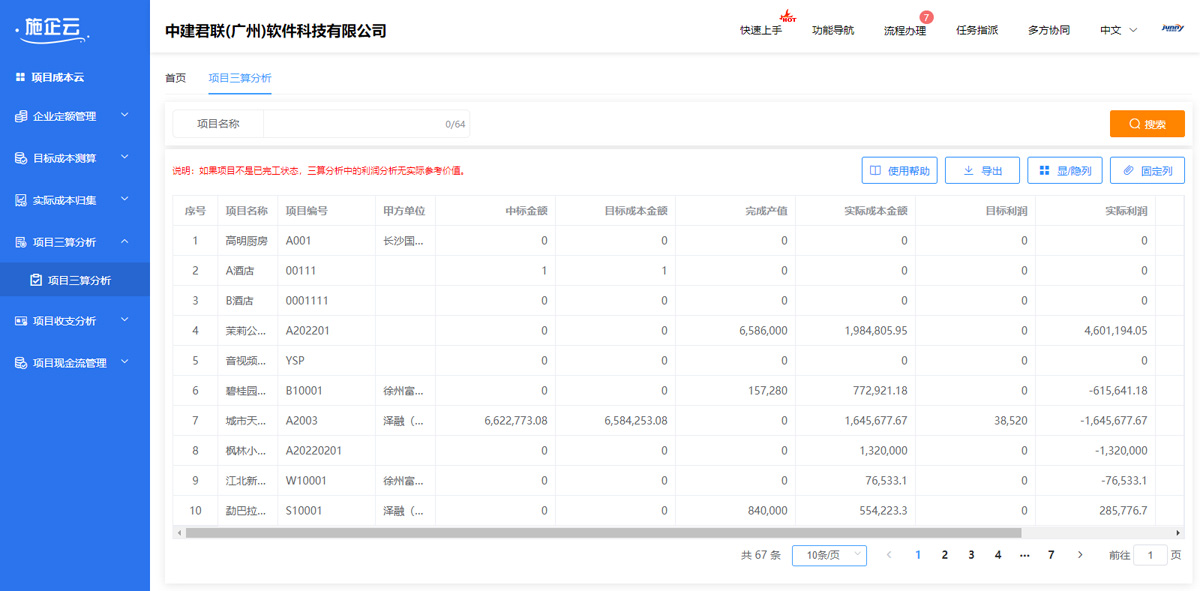Click project code A202201 cell
The width and height of the screenshot is (1200, 591).
pyautogui.click(x=326, y=331)
